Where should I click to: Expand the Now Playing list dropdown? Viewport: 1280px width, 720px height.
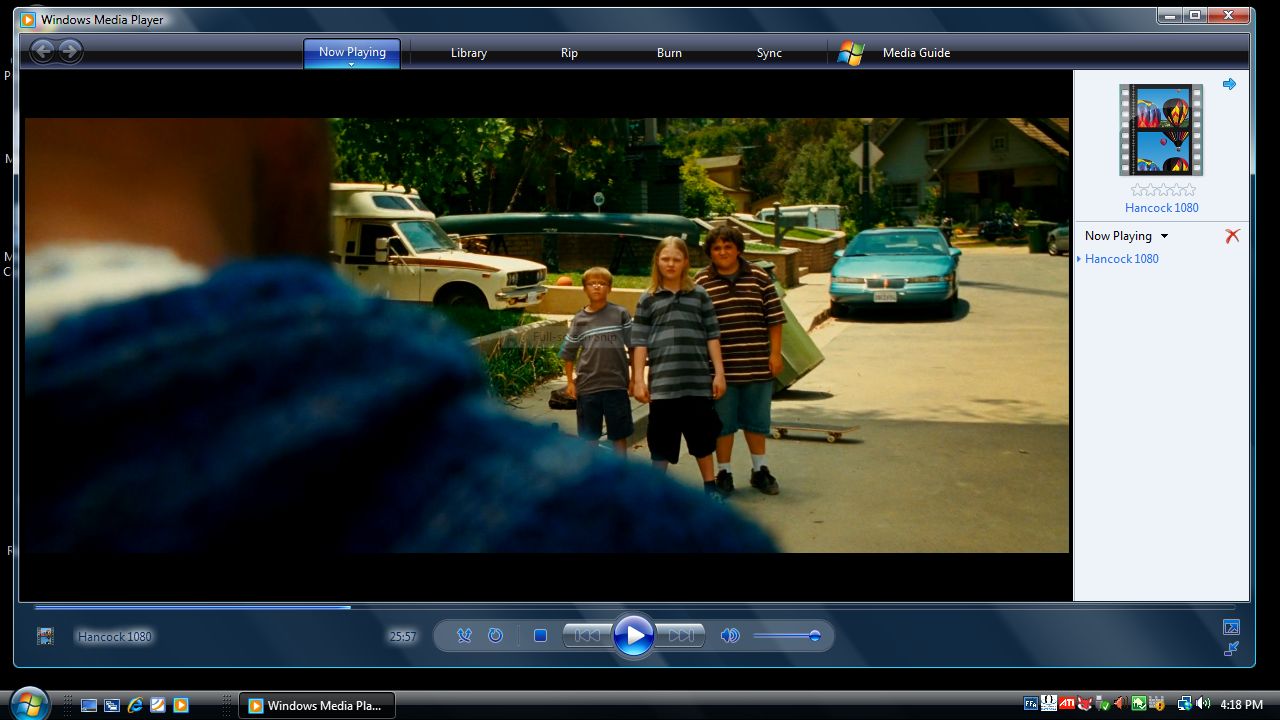(1164, 237)
